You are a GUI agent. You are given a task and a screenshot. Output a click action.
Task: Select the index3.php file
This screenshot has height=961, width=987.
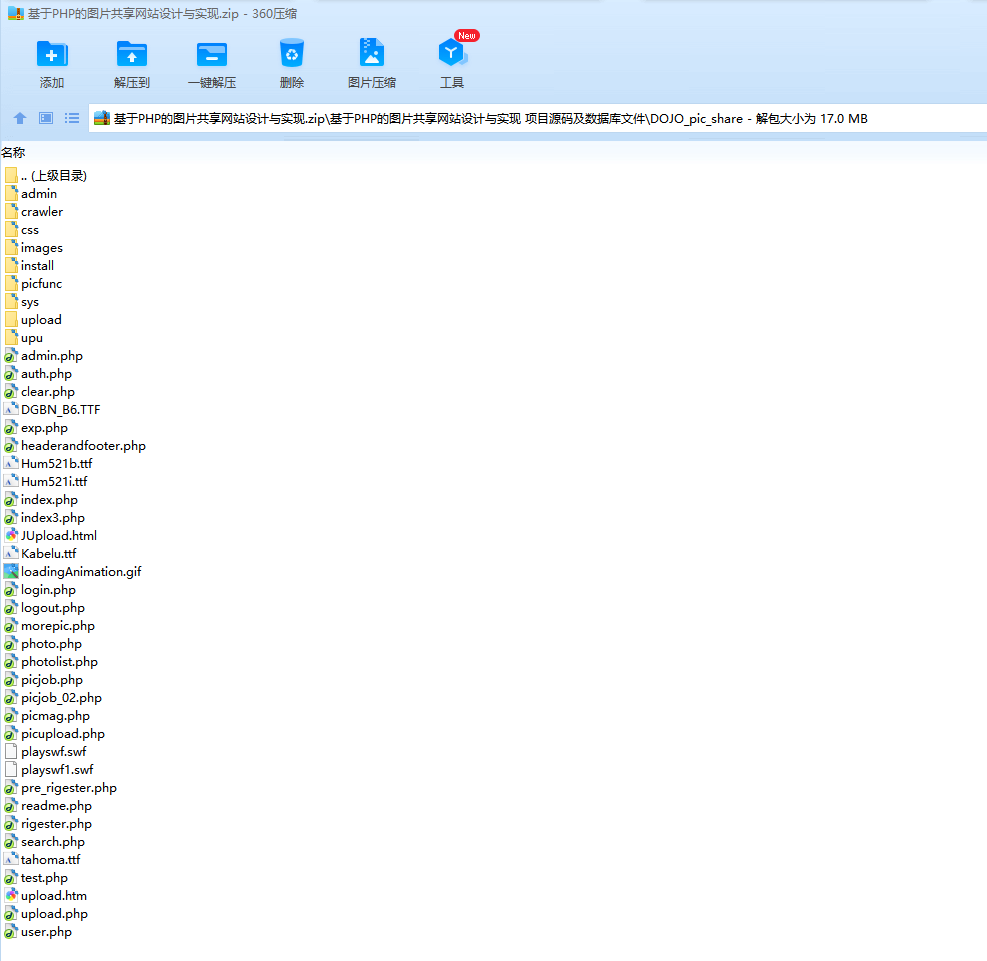pos(45,517)
